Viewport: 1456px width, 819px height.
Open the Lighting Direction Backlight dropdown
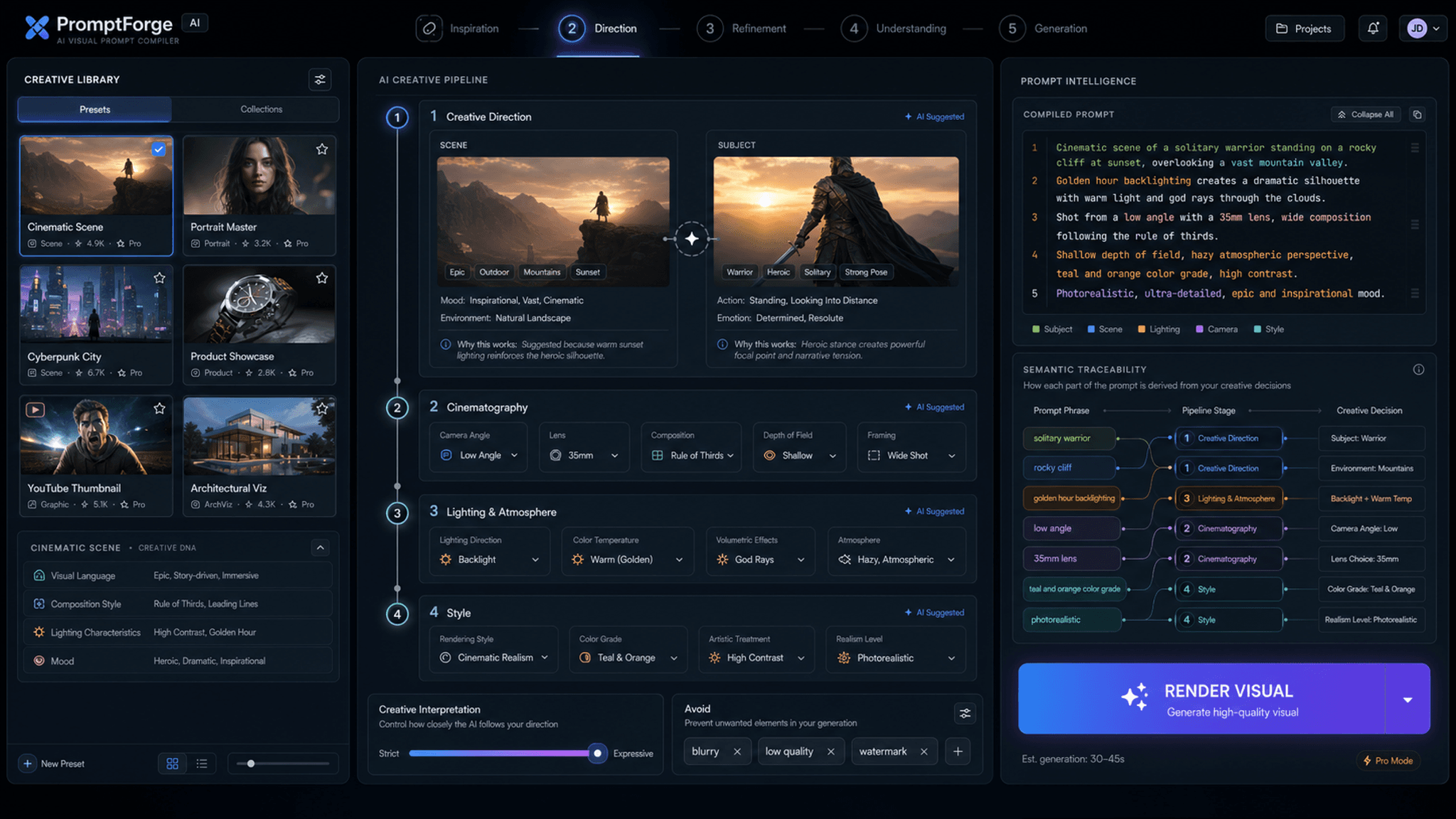coord(489,560)
